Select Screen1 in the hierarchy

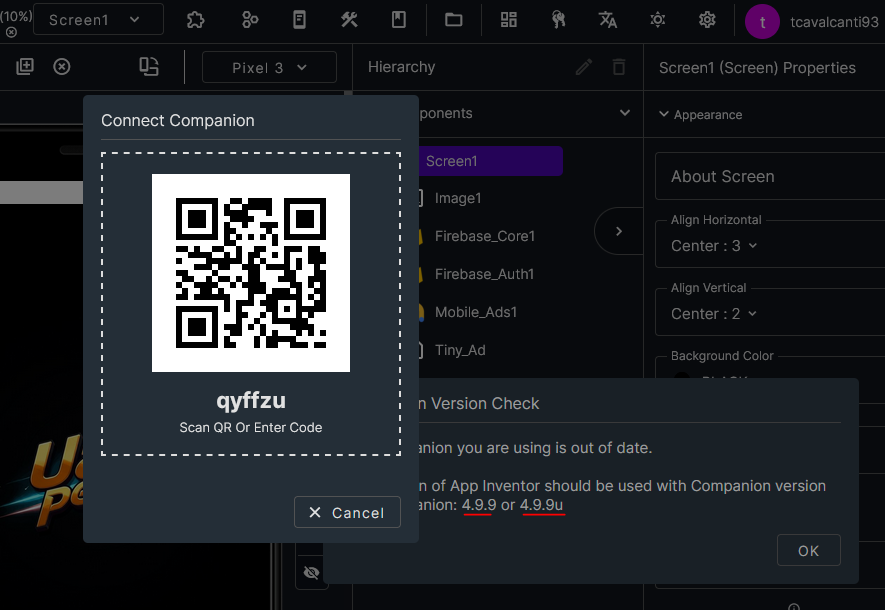click(490, 161)
